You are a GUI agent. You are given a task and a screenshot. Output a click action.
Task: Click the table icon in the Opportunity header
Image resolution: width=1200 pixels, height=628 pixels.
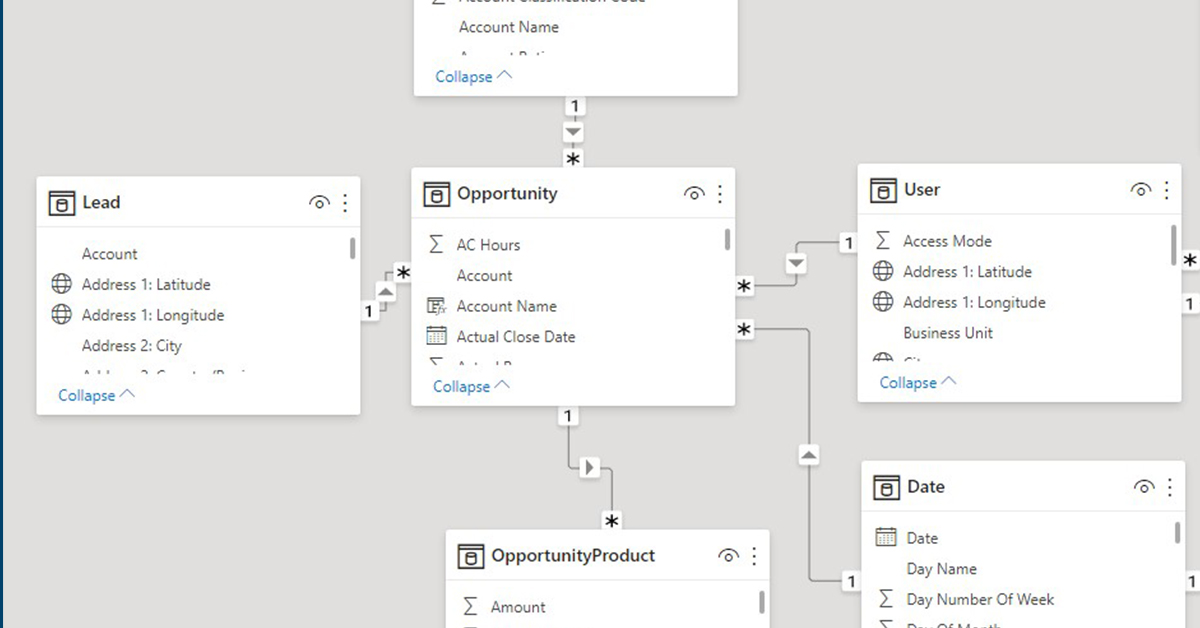coord(437,193)
